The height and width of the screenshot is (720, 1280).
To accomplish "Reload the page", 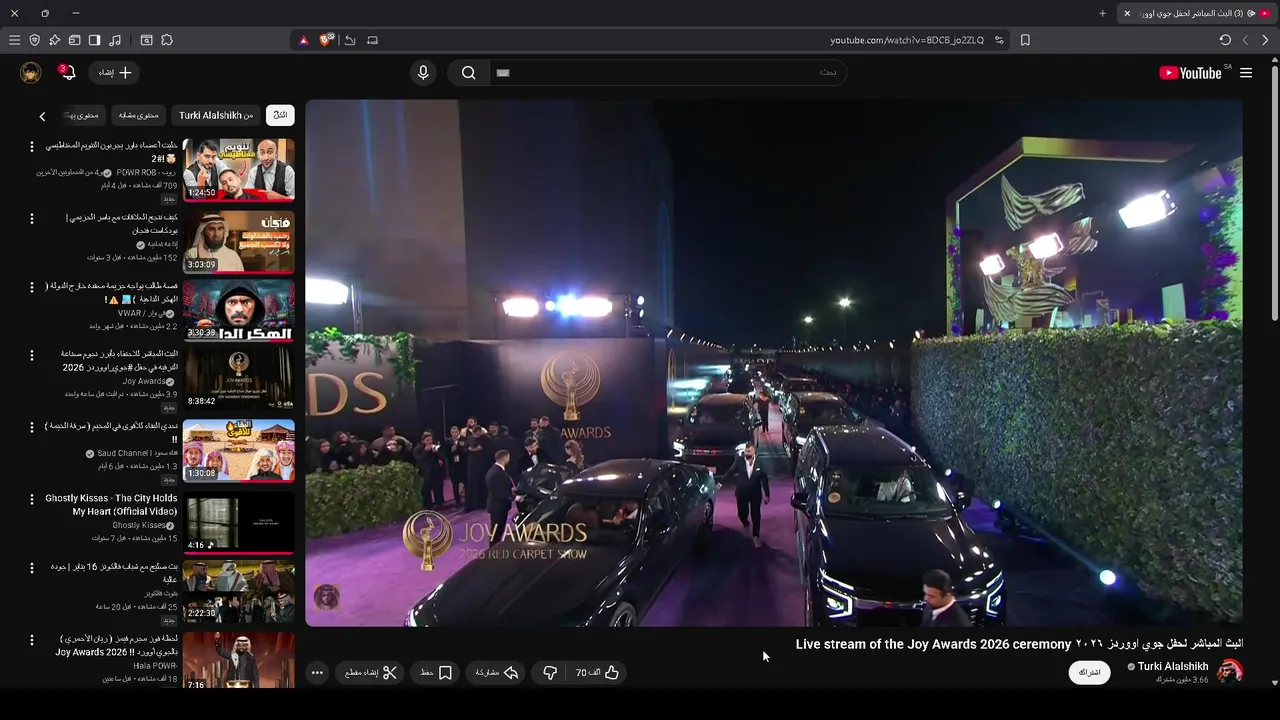I will click(x=1225, y=40).
